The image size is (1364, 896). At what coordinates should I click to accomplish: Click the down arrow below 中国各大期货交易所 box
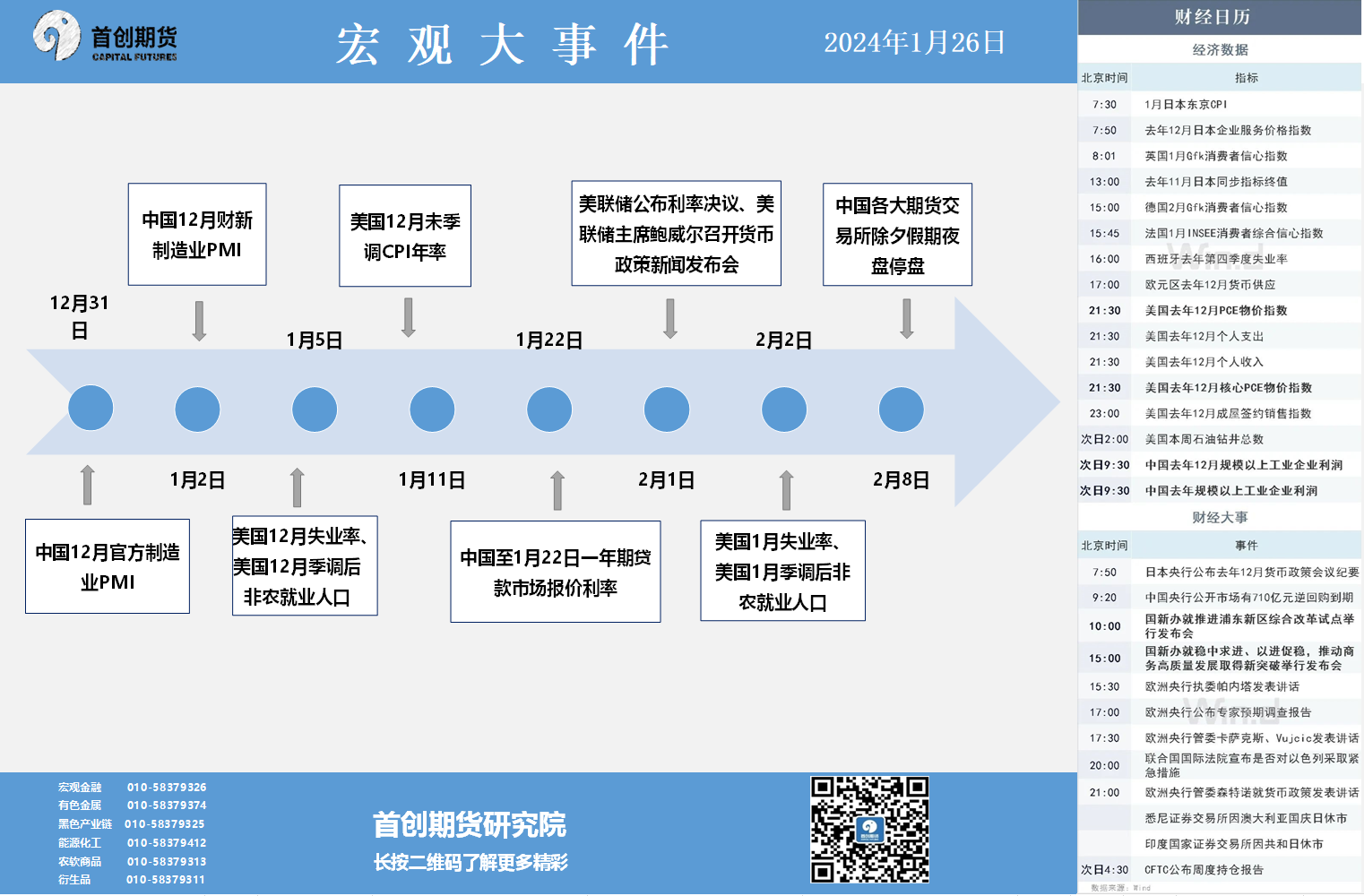point(907,318)
